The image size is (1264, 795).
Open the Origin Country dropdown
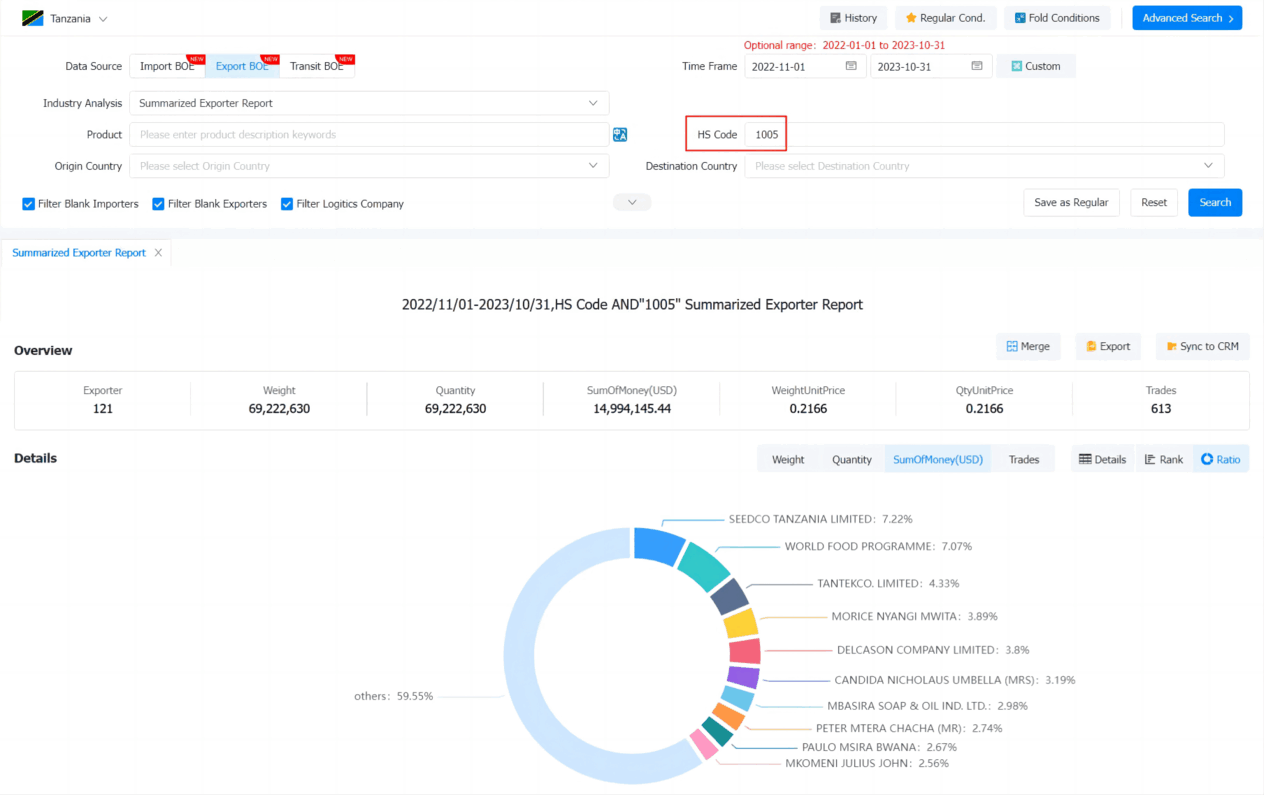(x=369, y=166)
